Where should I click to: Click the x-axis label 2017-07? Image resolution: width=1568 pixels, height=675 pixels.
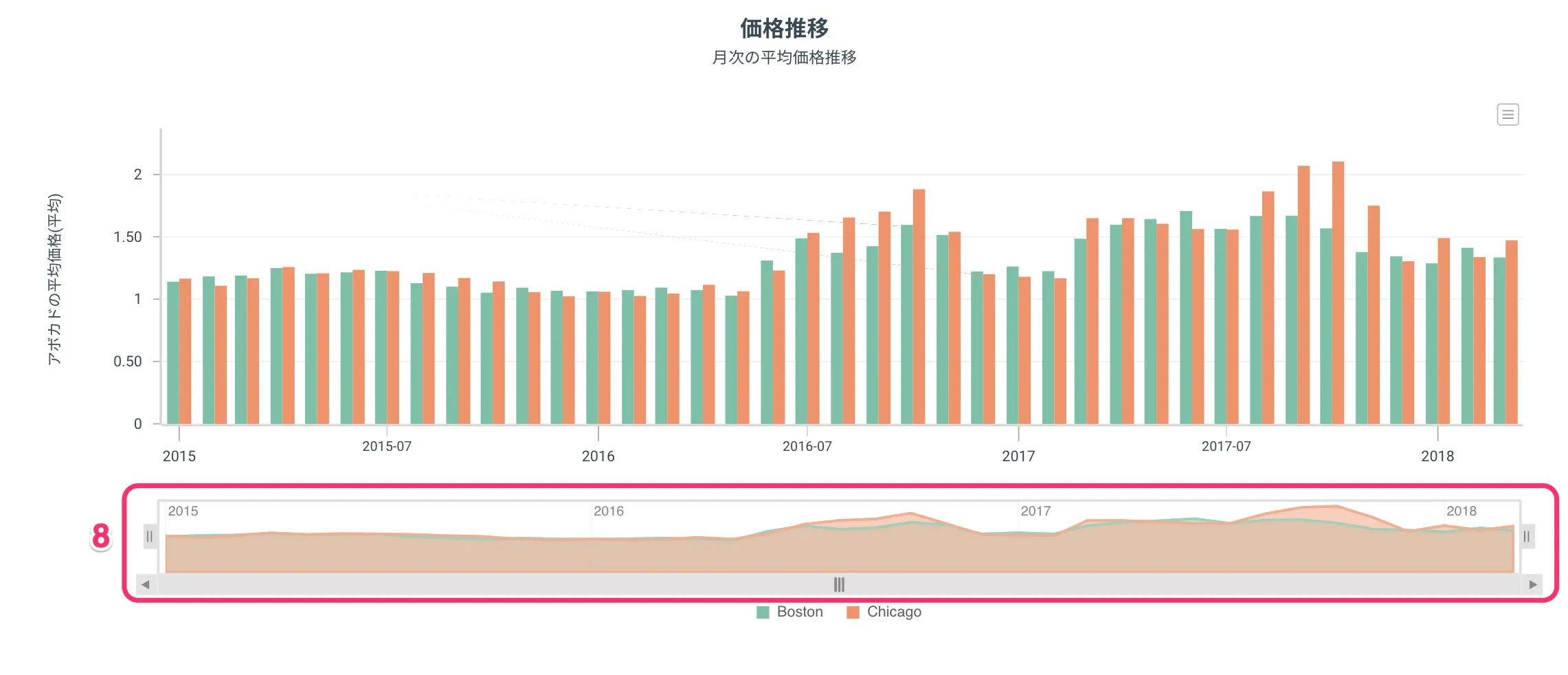click(x=1226, y=446)
